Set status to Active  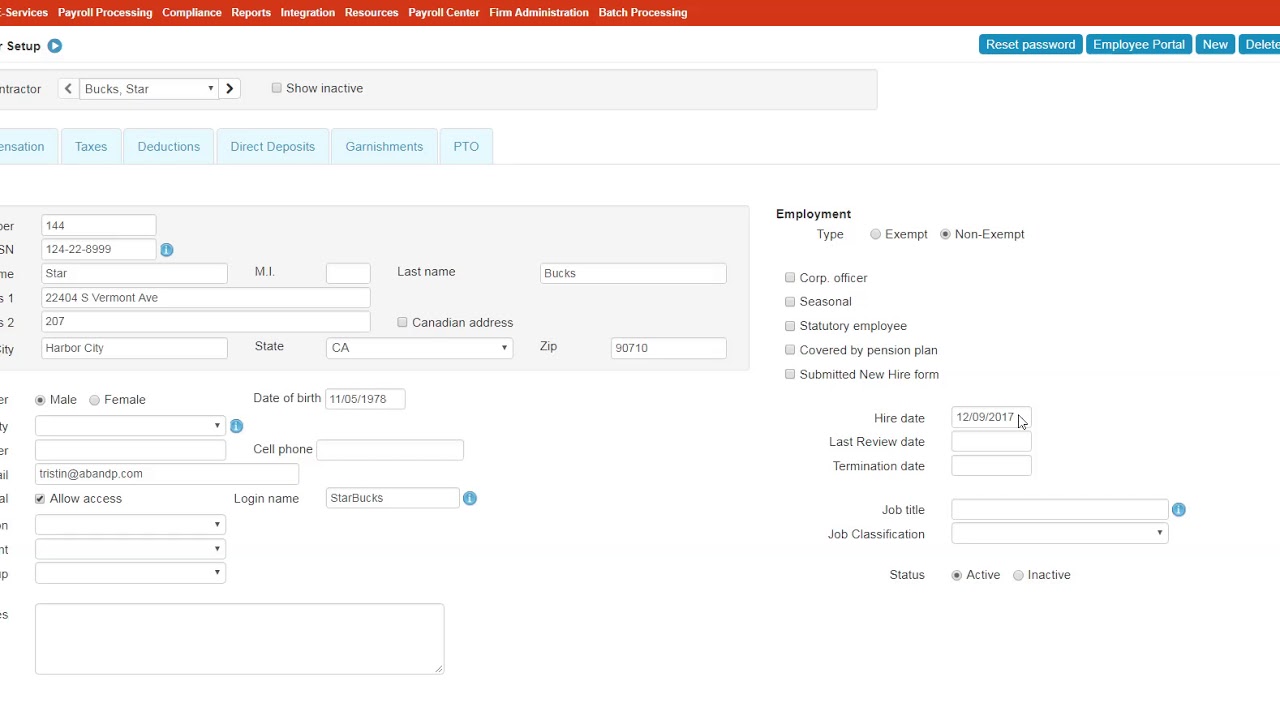(957, 575)
